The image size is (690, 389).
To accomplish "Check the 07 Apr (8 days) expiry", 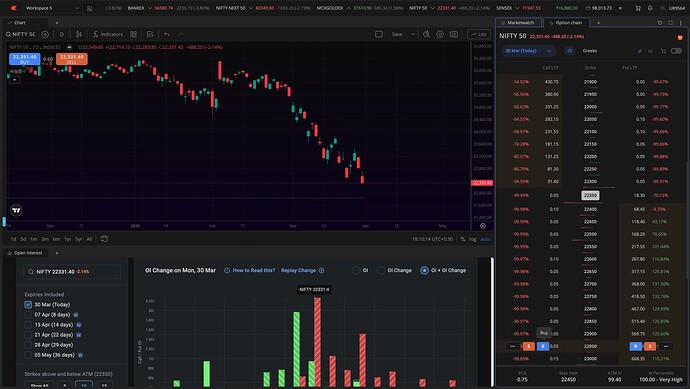I will (28, 315).
